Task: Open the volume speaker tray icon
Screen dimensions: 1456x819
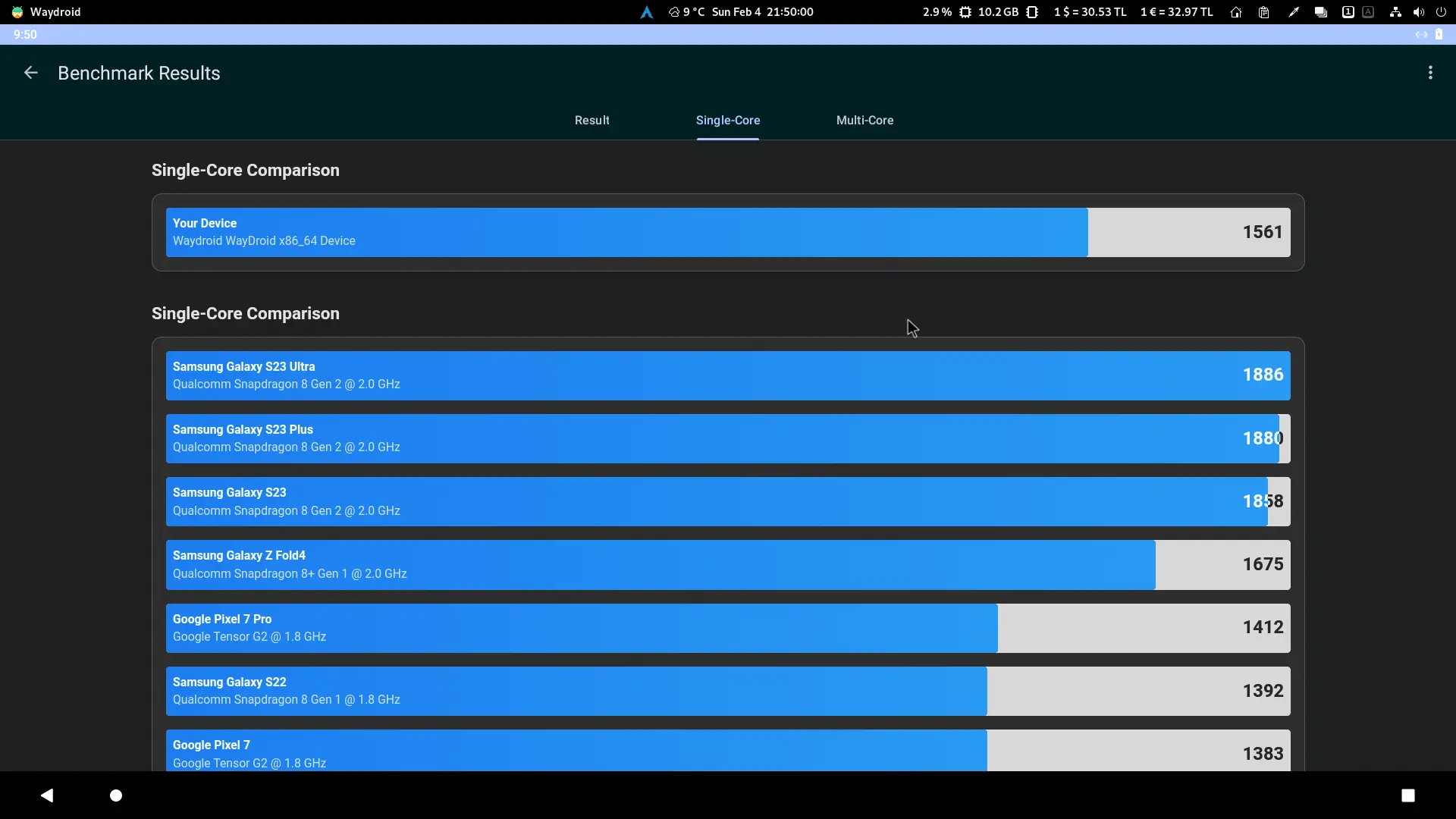Action: point(1419,12)
